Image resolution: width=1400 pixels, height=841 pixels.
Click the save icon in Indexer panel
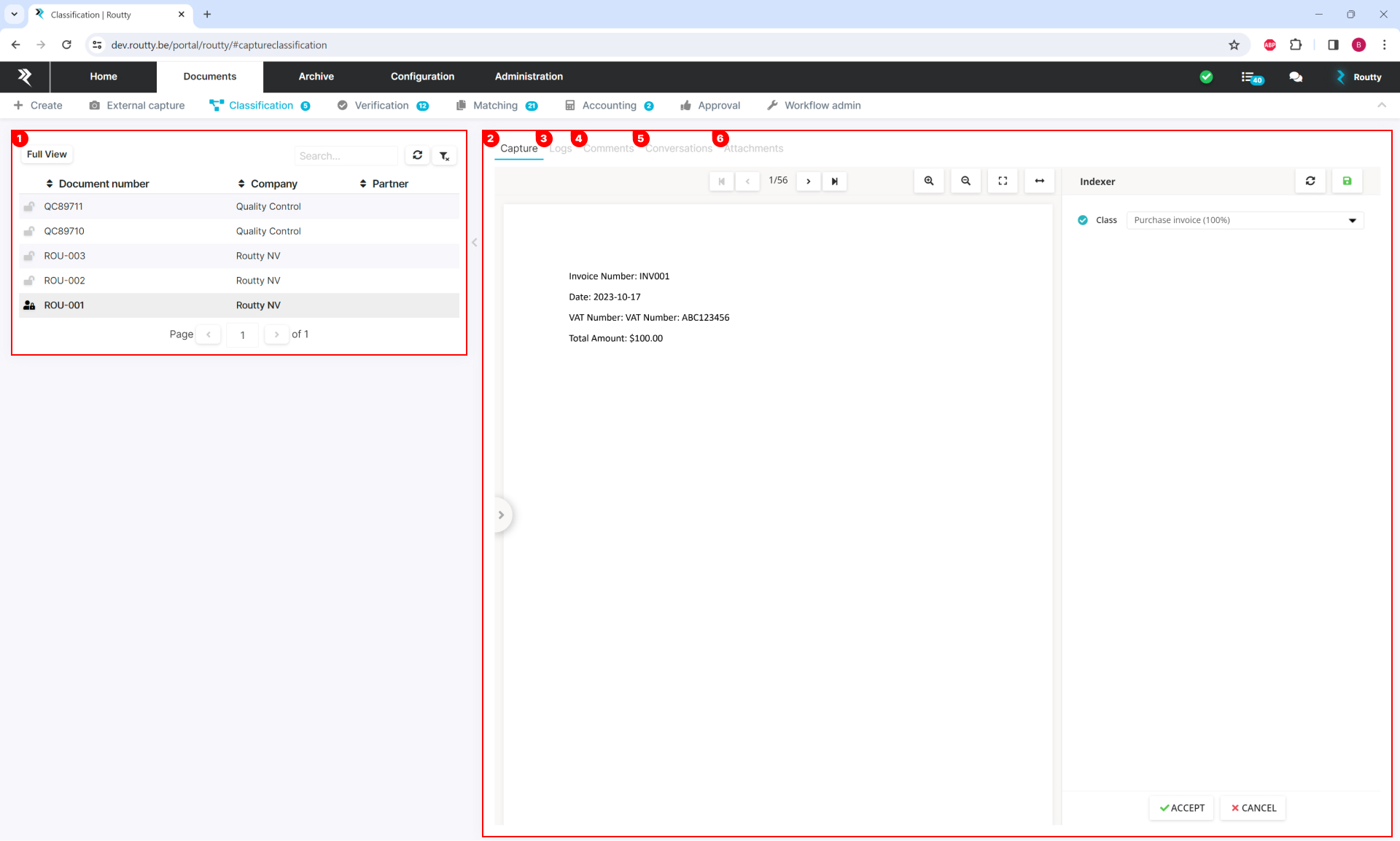coord(1347,181)
